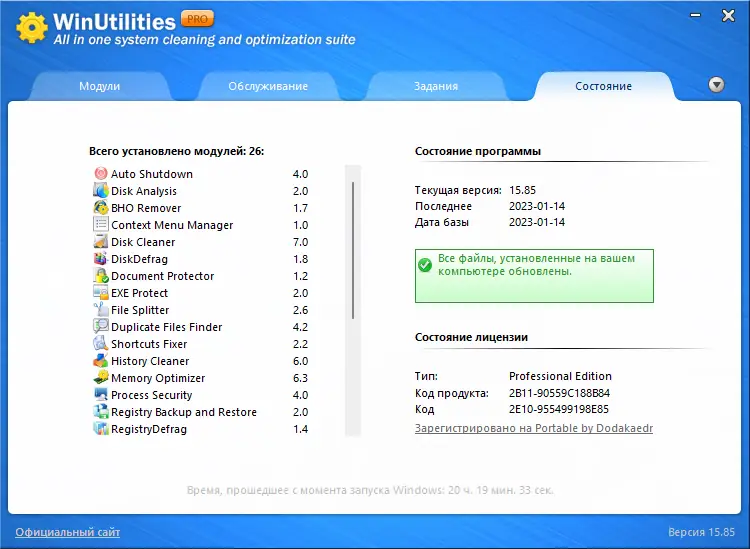
Task: Select History Cleaner entry
Action: click(x=150, y=361)
